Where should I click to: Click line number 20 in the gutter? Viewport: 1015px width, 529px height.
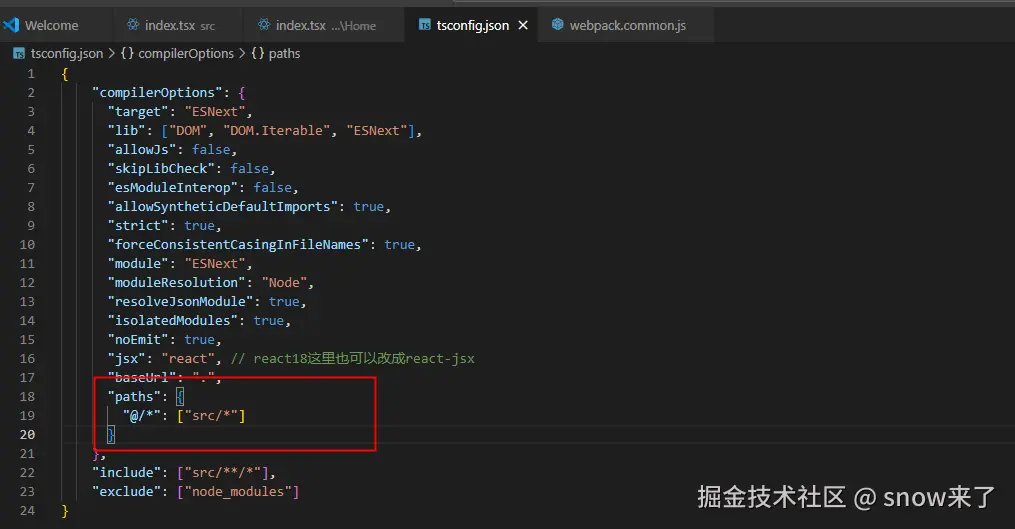pos(27,434)
